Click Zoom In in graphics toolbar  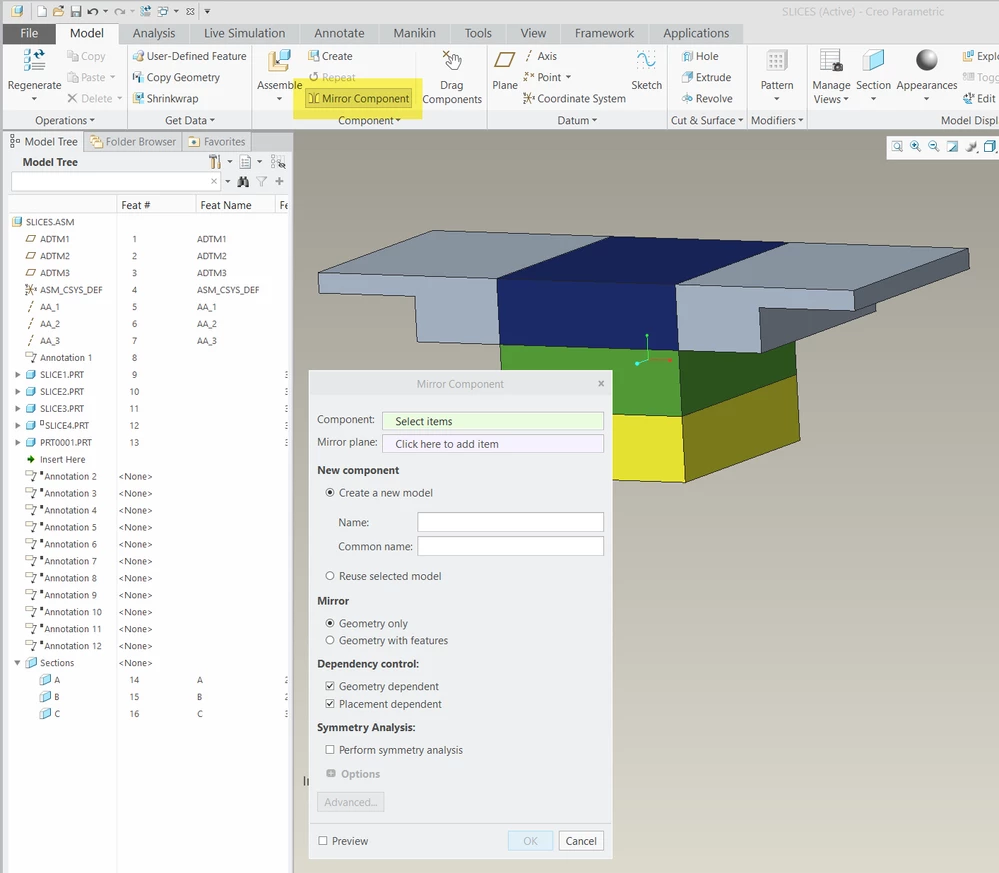point(915,147)
